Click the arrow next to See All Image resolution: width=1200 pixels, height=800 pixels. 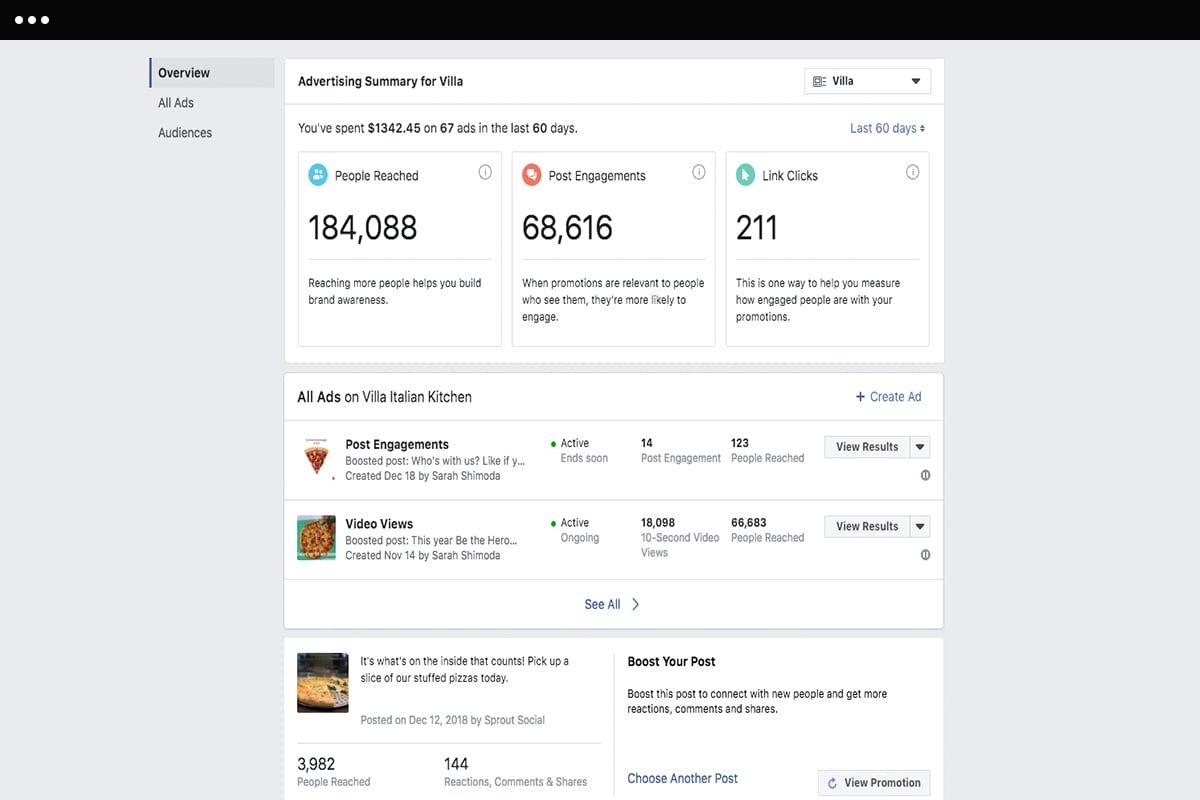click(x=635, y=604)
